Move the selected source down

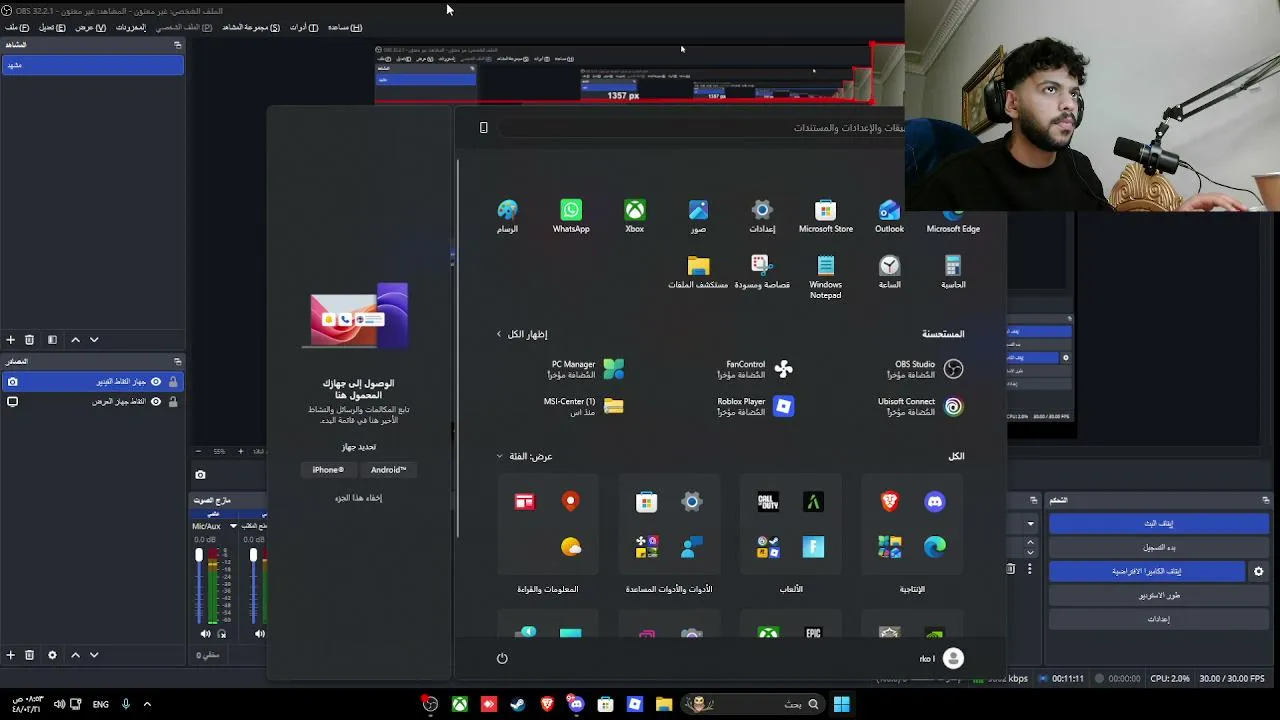coord(94,655)
